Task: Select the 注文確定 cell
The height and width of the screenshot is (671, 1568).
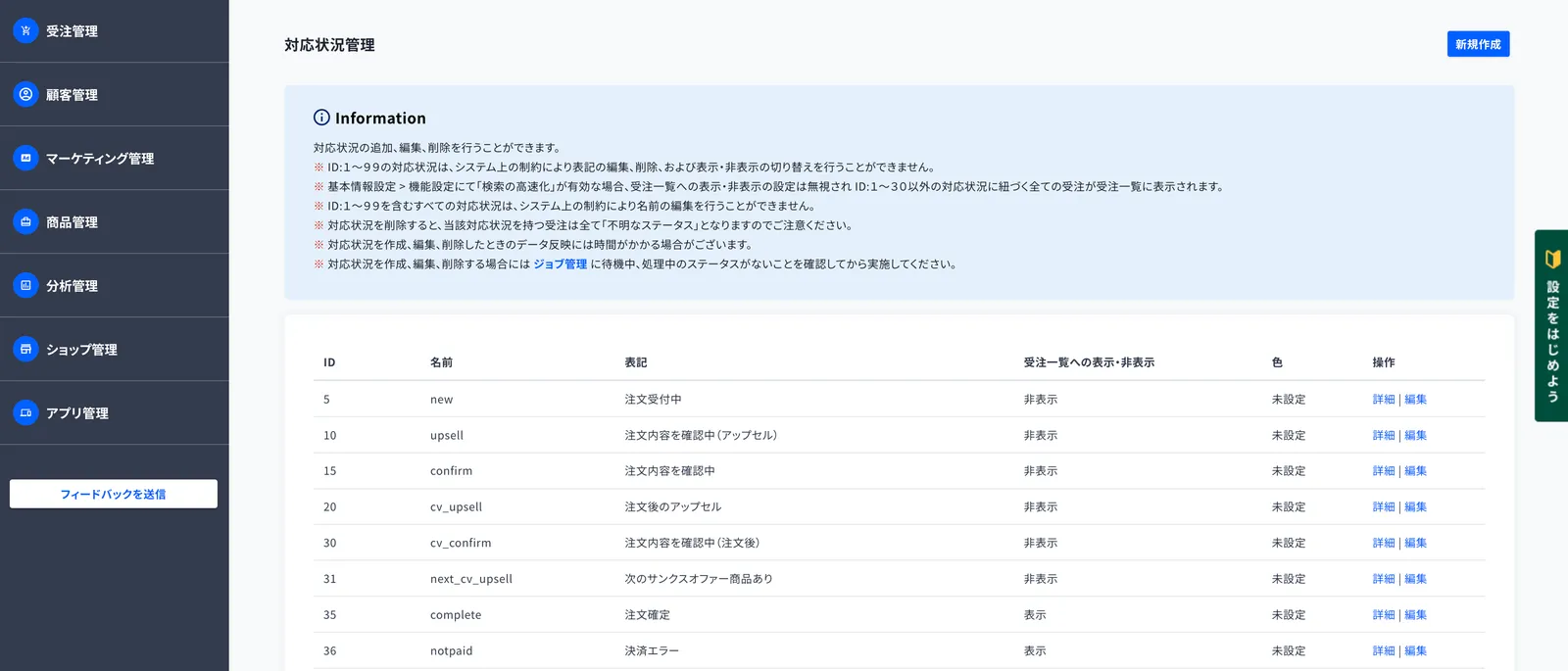Action: [648, 615]
